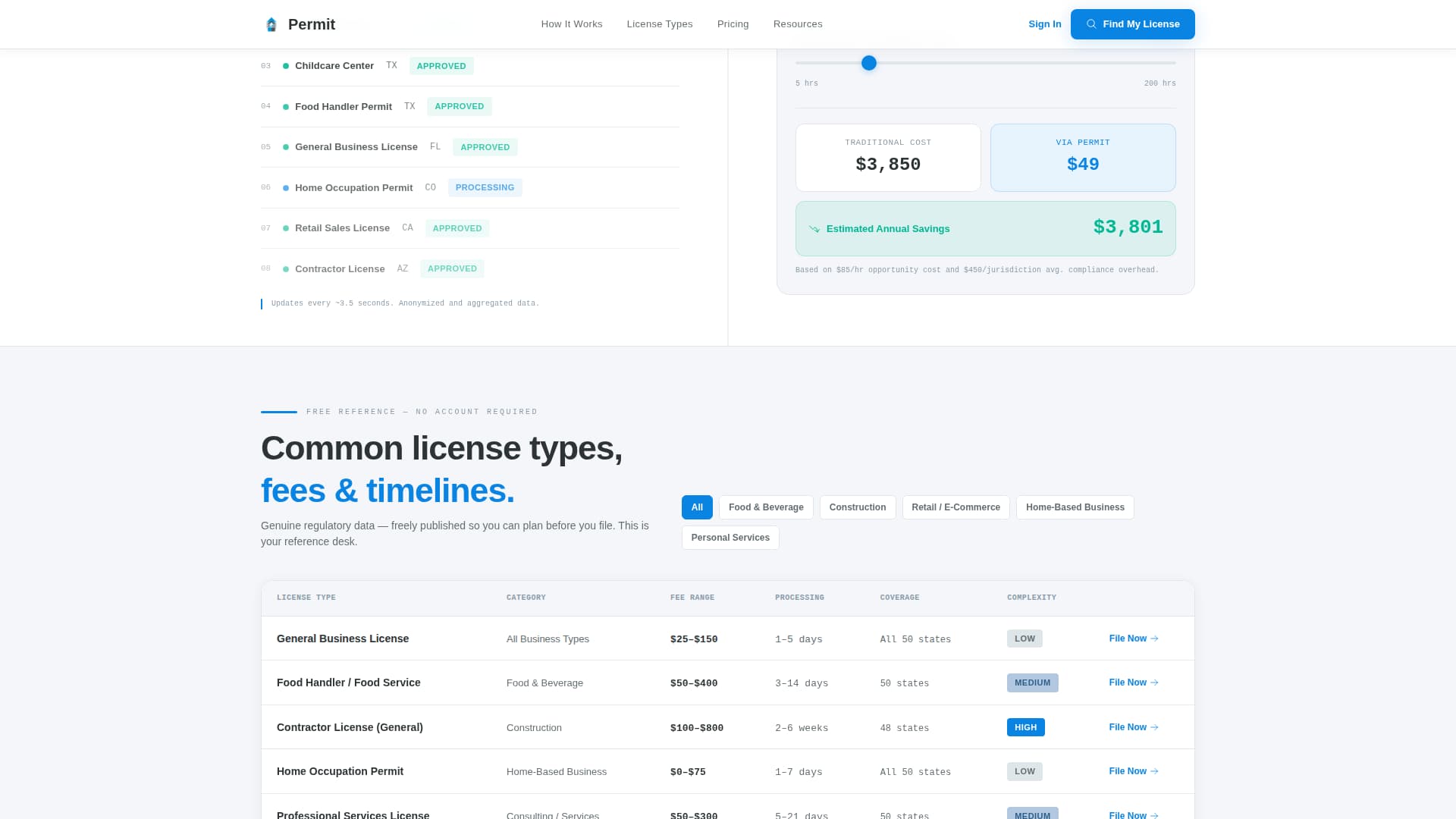This screenshot has width=1456, height=819.
Task: Click the 3–14 days processing cell
Action: [802, 683]
